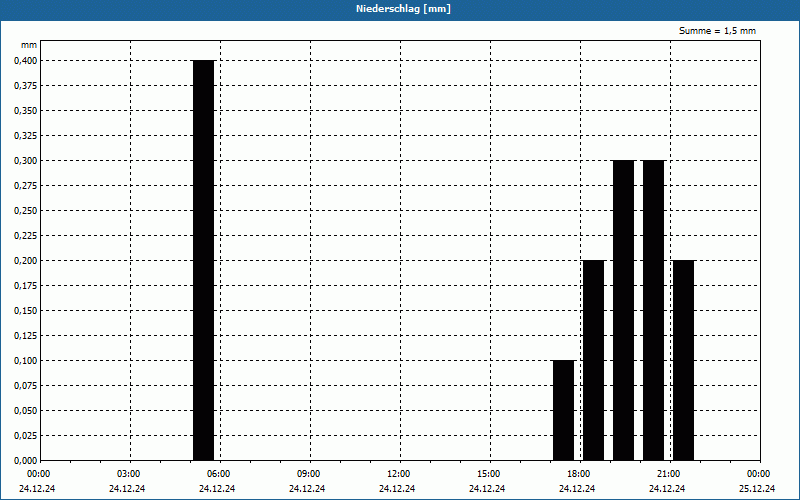Click the Niederschlag [mm] chart title
Image resolution: width=800 pixels, height=500 pixels.
(403, 9)
